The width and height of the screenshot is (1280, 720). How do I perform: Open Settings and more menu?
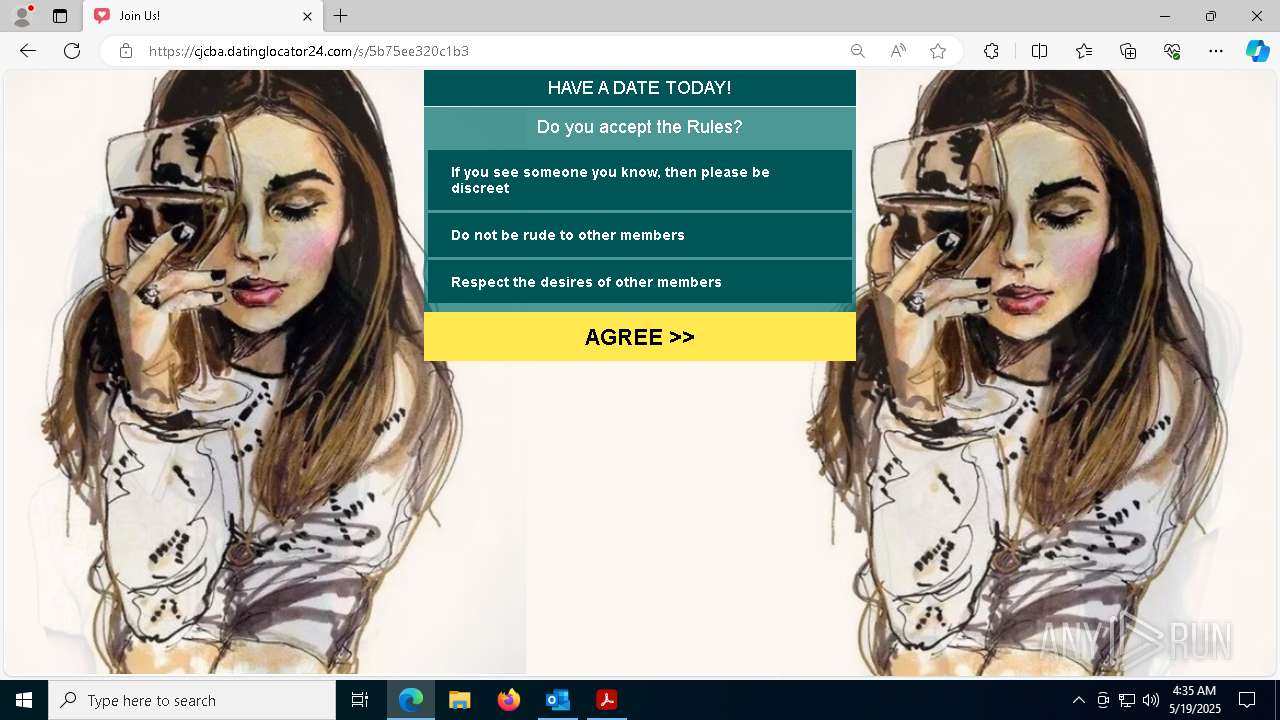pyautogui.click(x=1216, y=51)
